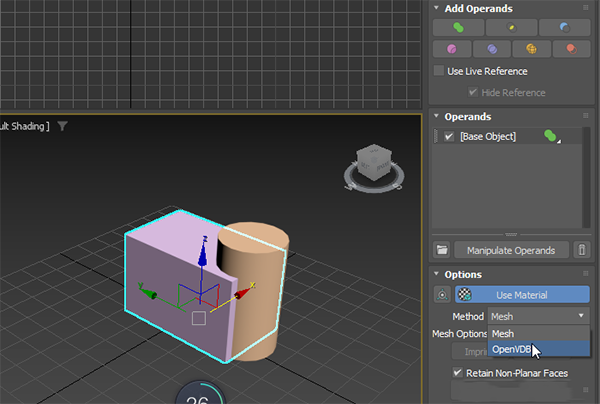Image resolution: width=600 pixels, height=404 pixels.
Task: Click the purple Attach operand button
Action: 491,48
